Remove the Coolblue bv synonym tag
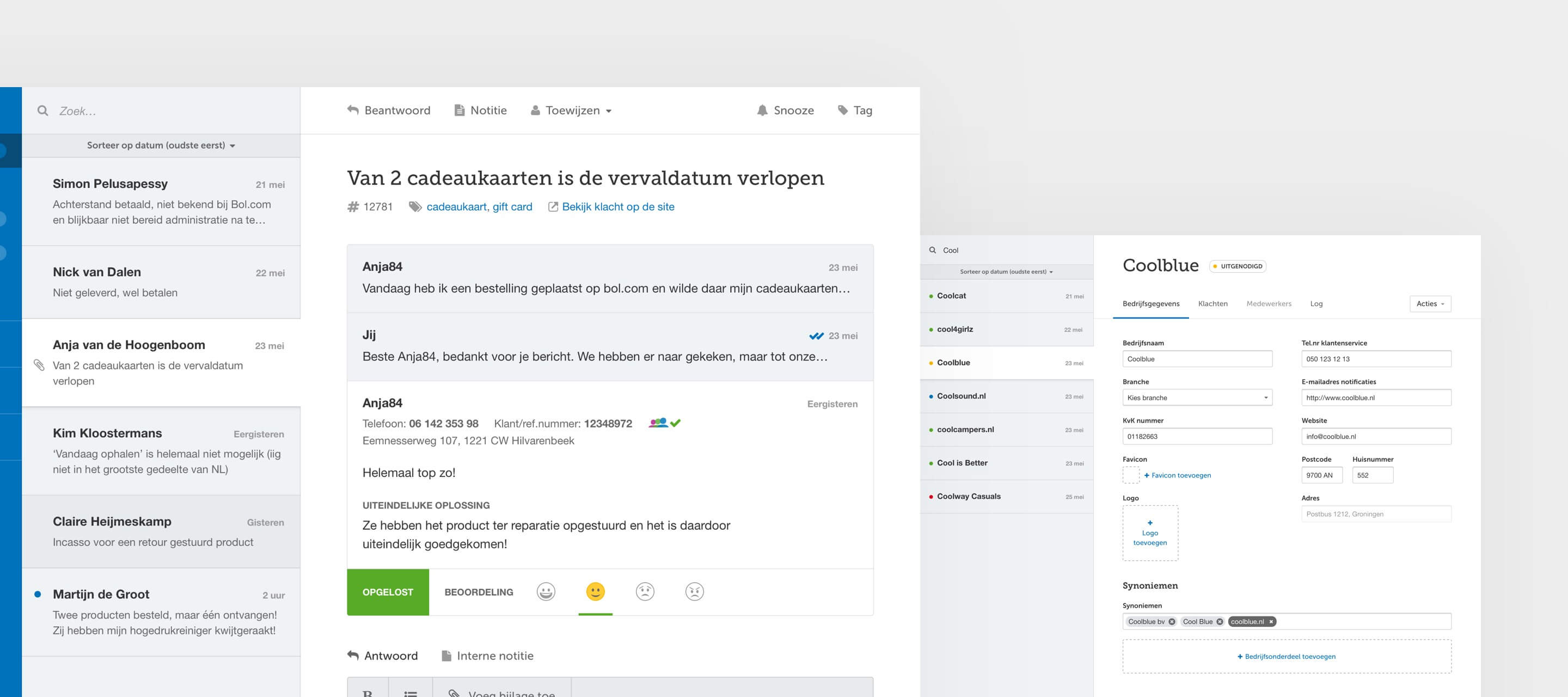 click(x=1172, y=621)
